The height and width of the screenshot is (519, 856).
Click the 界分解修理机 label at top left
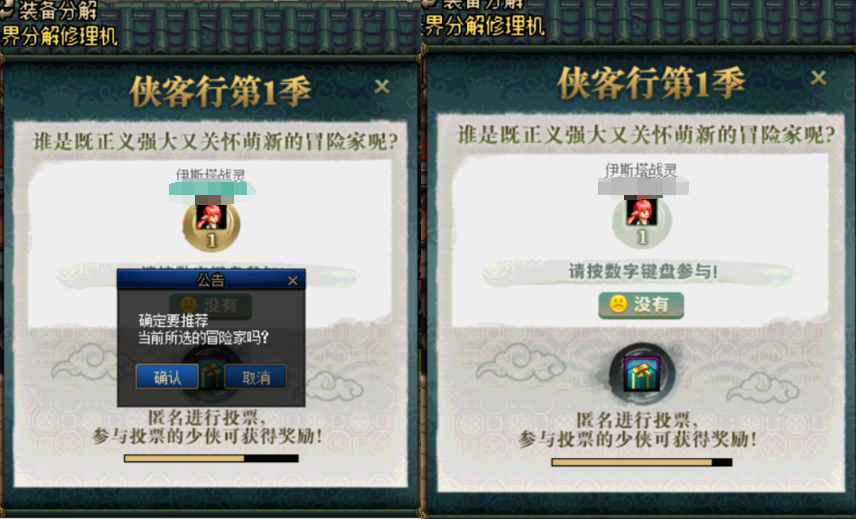click(59, 37)
